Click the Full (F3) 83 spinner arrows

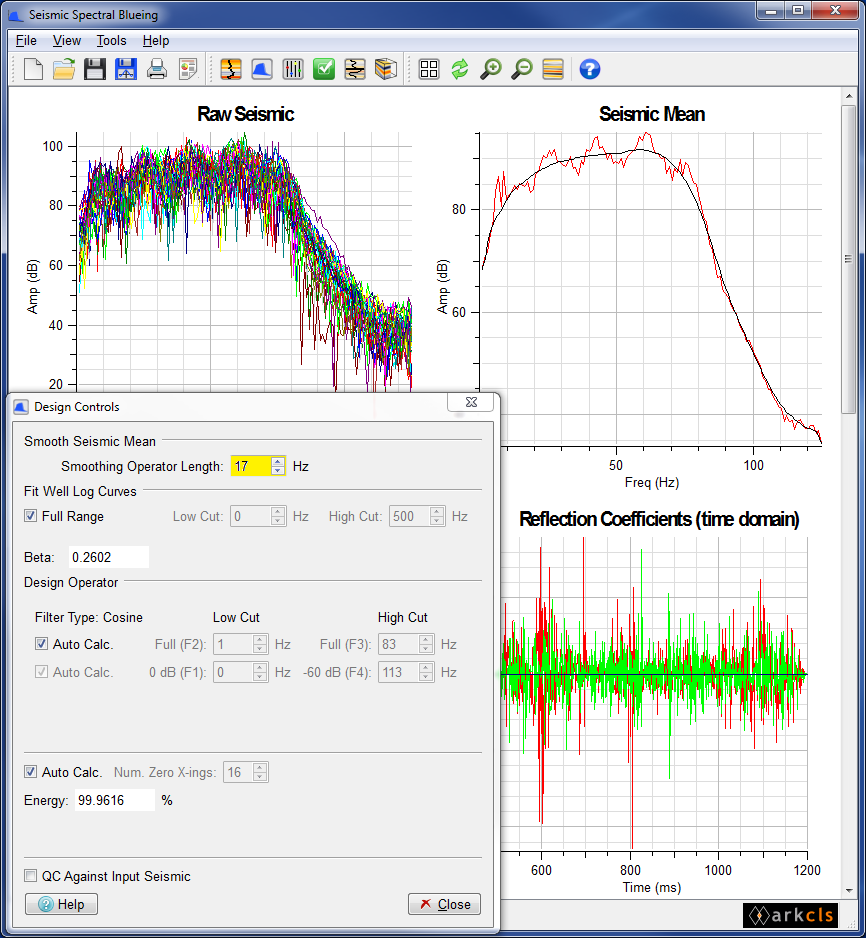pos(426,644)
